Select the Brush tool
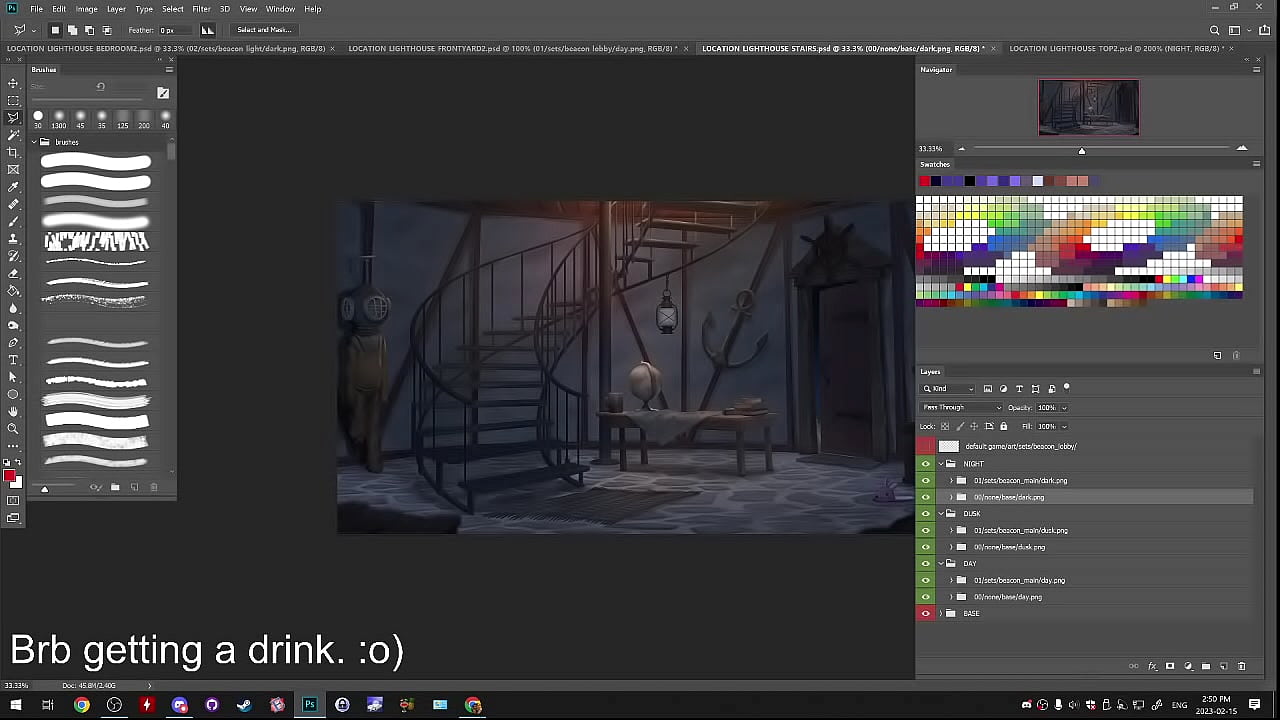Viewport: 1280px width, 720px height. (13, 221)
